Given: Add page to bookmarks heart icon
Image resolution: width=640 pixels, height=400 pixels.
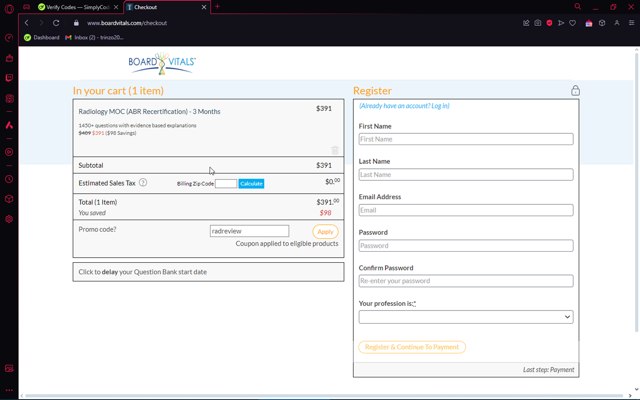Looking at the screenshot, I should tap(573, 23).
